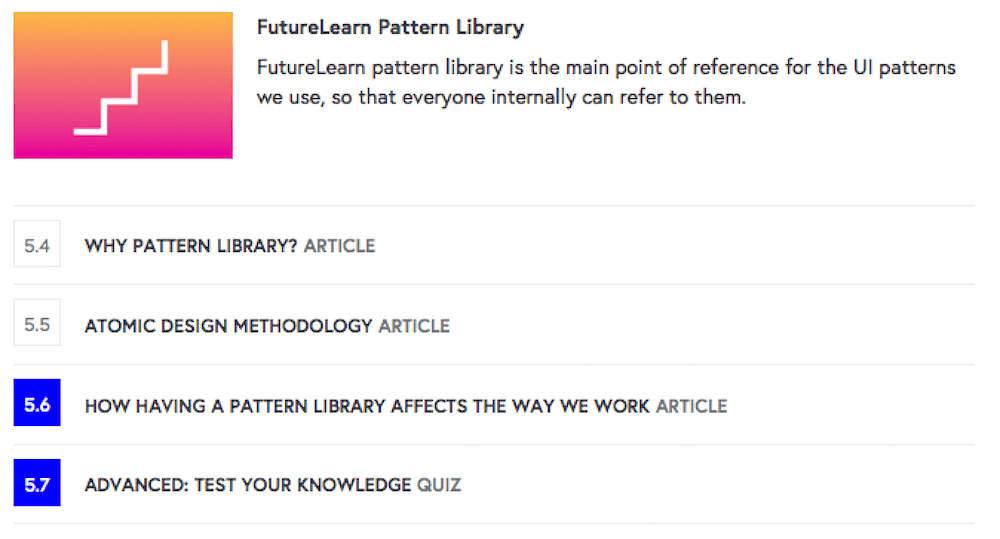
Task: Open the Why Pattern Library? step
Action: pyautogui.click(x=191, y=246)
